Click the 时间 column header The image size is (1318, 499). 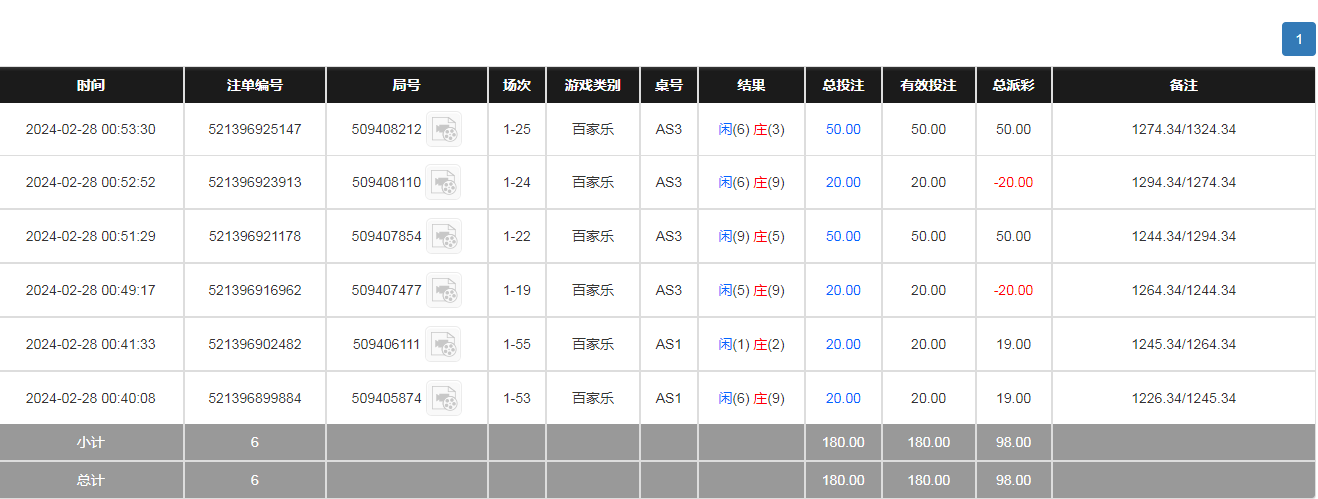(x=91, y=86)
